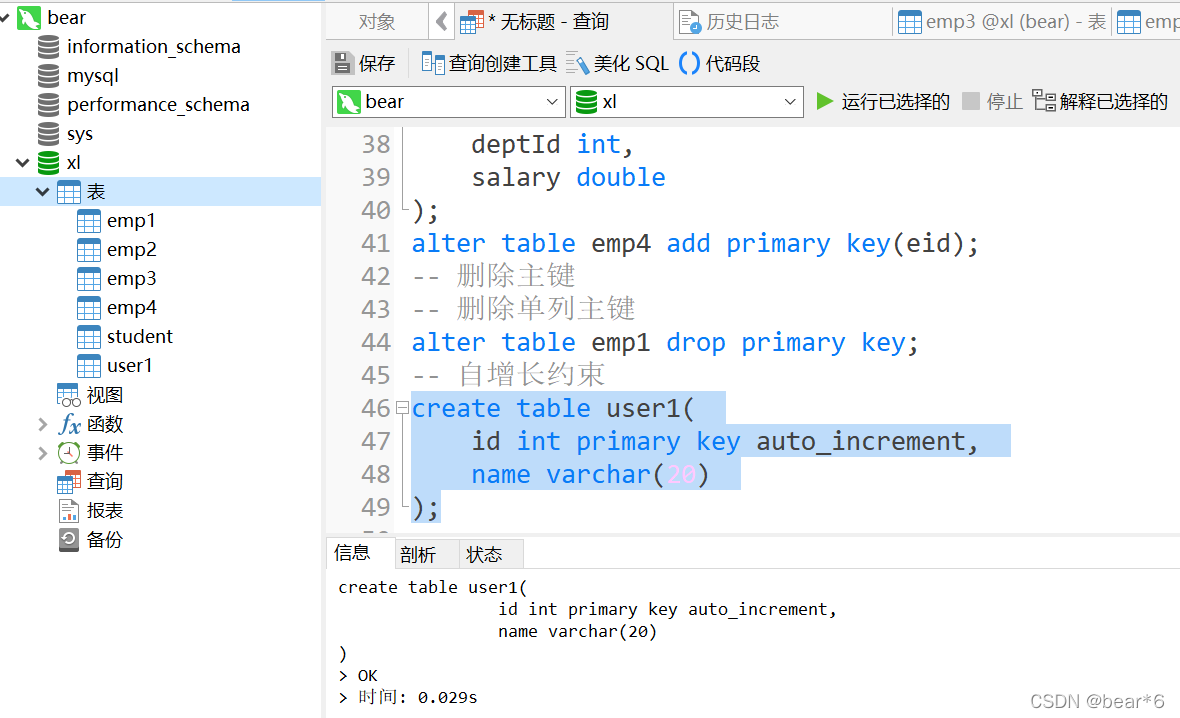Select the performance_schema database icon
The height and width of the screenshot is (718, 1180).
click(48, 105)
